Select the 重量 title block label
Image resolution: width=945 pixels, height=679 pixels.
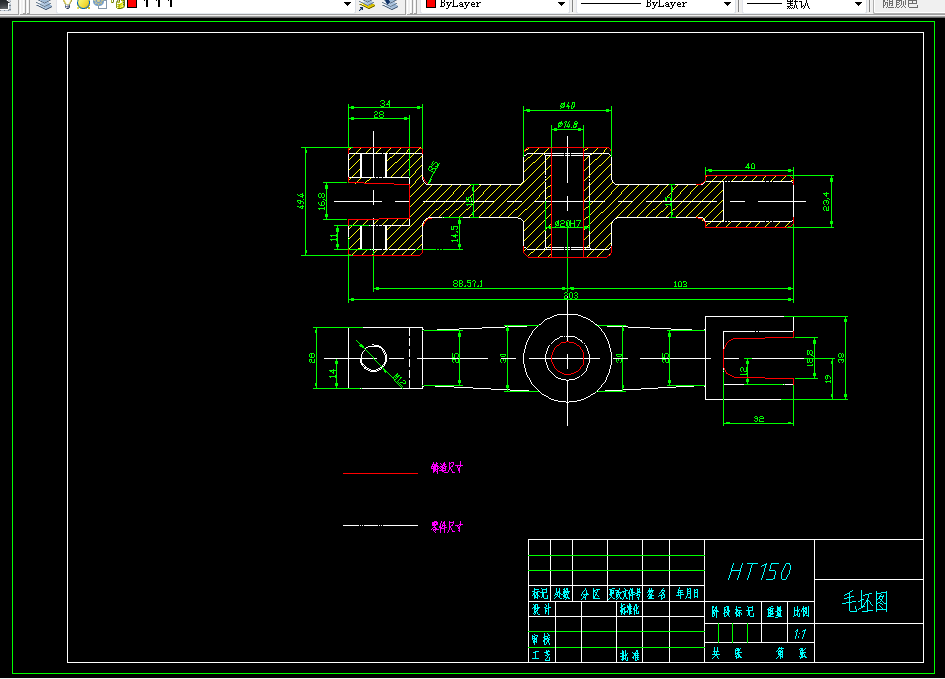(x=774, y=612)
